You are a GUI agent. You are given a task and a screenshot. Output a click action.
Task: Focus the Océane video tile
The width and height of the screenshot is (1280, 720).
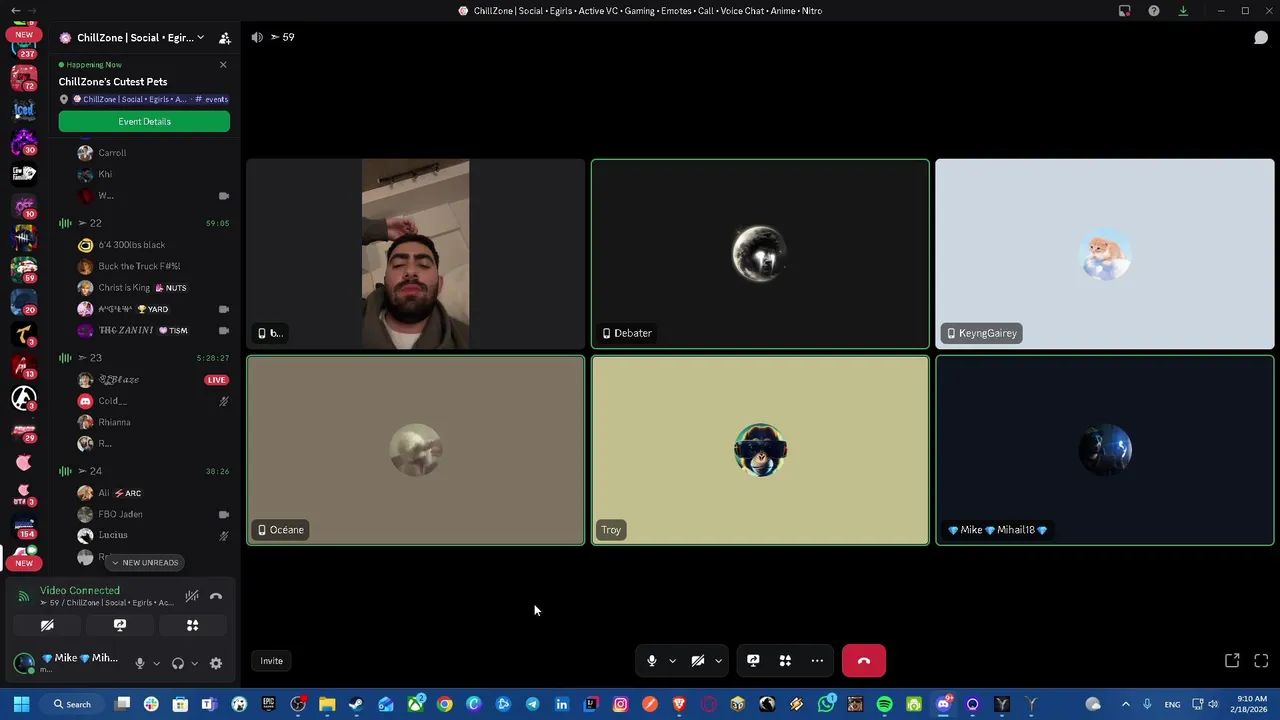coord(416,450)
